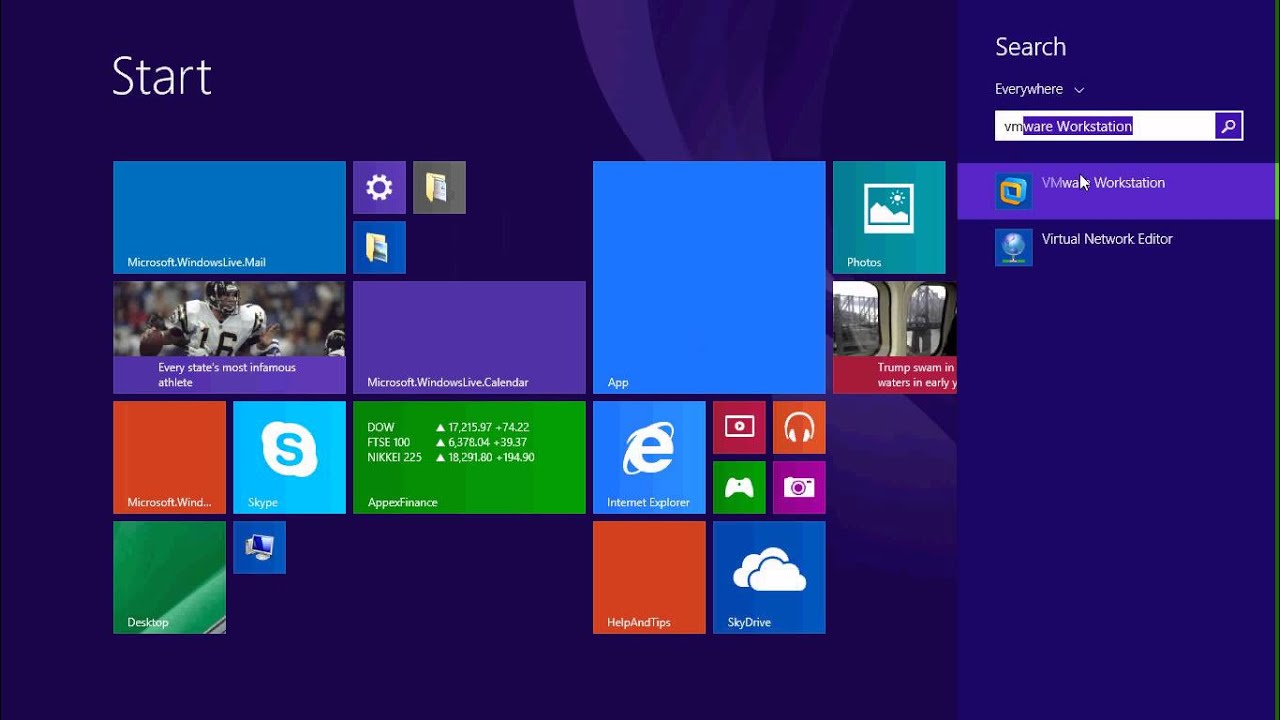The height and width of the screenshot is (720, 1280).
Task: Open the Photos tile
Action: [x=889, y=217]
